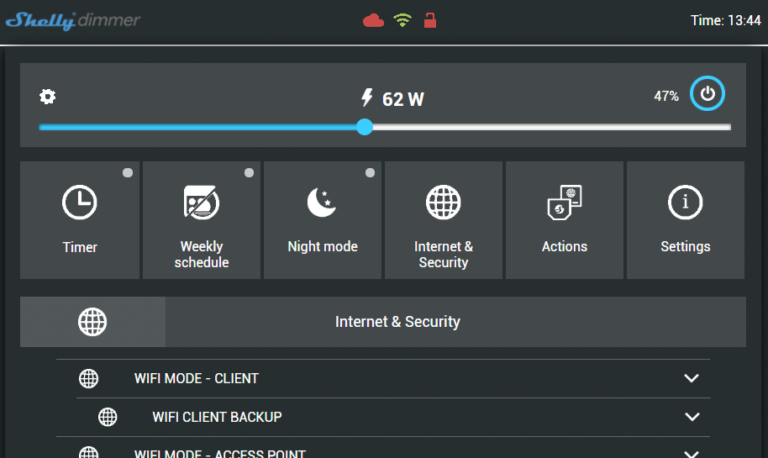
Task: Click the brightness slider handle
Action: click(x=365, y=127)
